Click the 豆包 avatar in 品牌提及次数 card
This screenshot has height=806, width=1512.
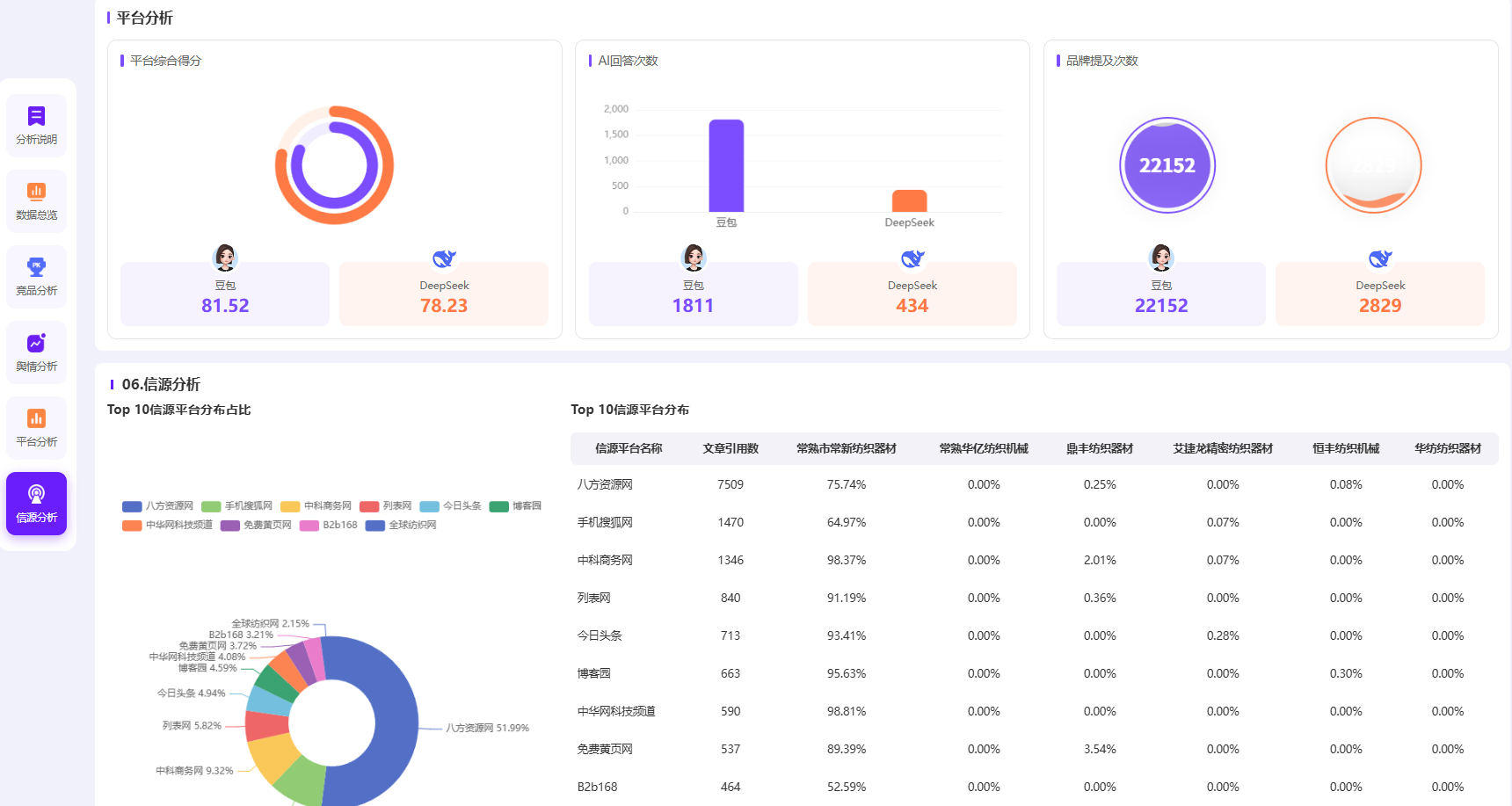point(1161,258)
